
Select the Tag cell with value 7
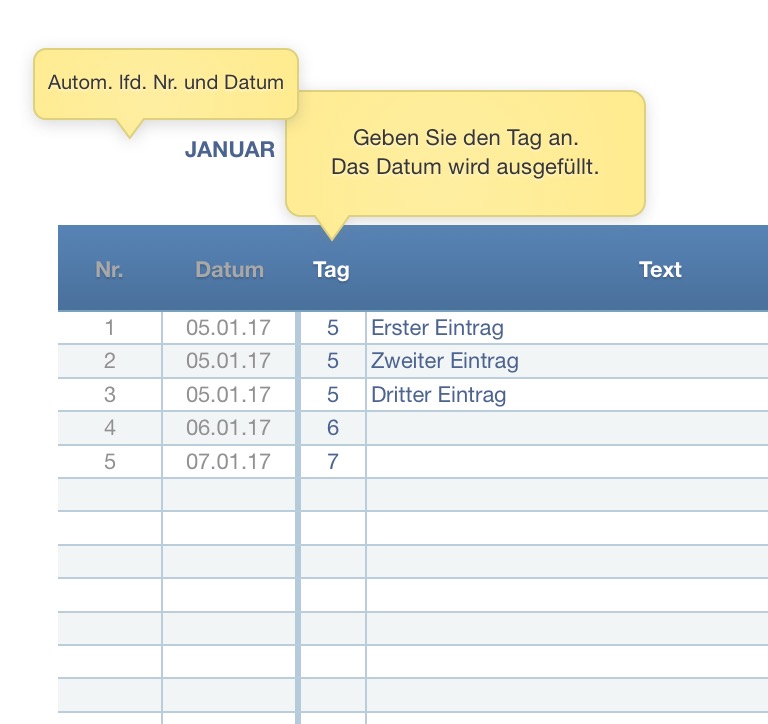point(333,462)
